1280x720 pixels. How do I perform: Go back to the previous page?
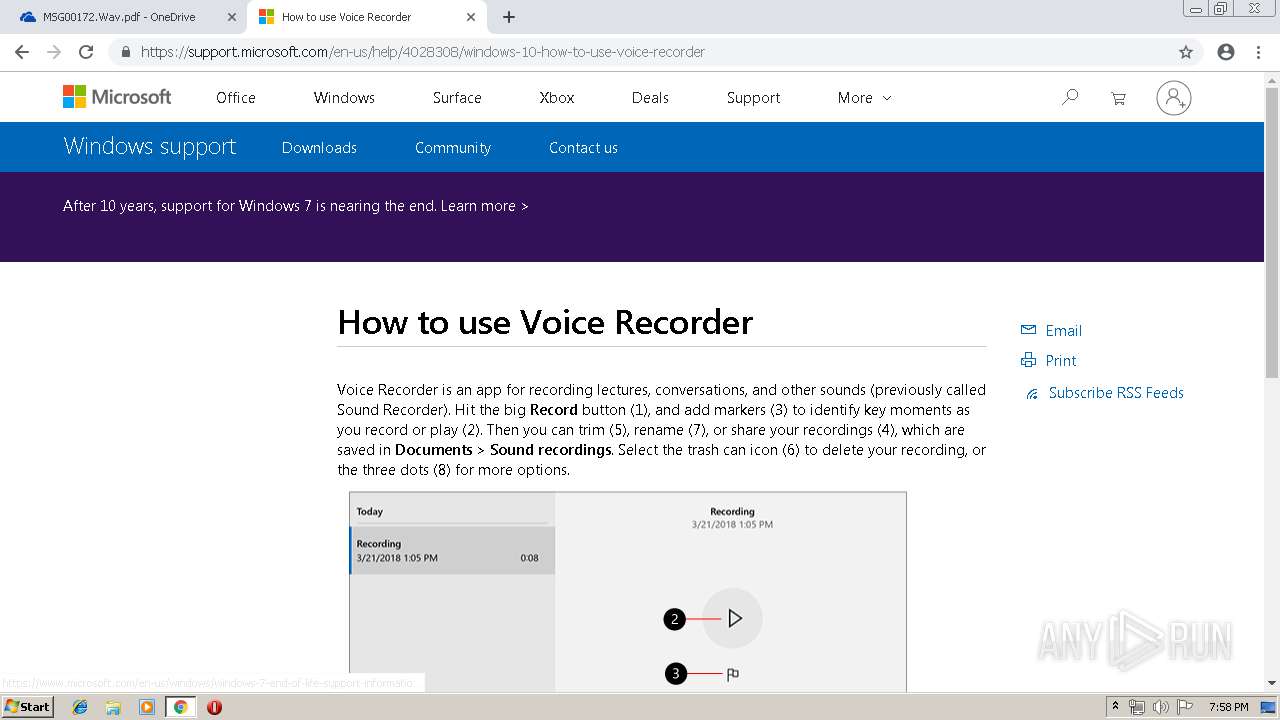point(22,52)
